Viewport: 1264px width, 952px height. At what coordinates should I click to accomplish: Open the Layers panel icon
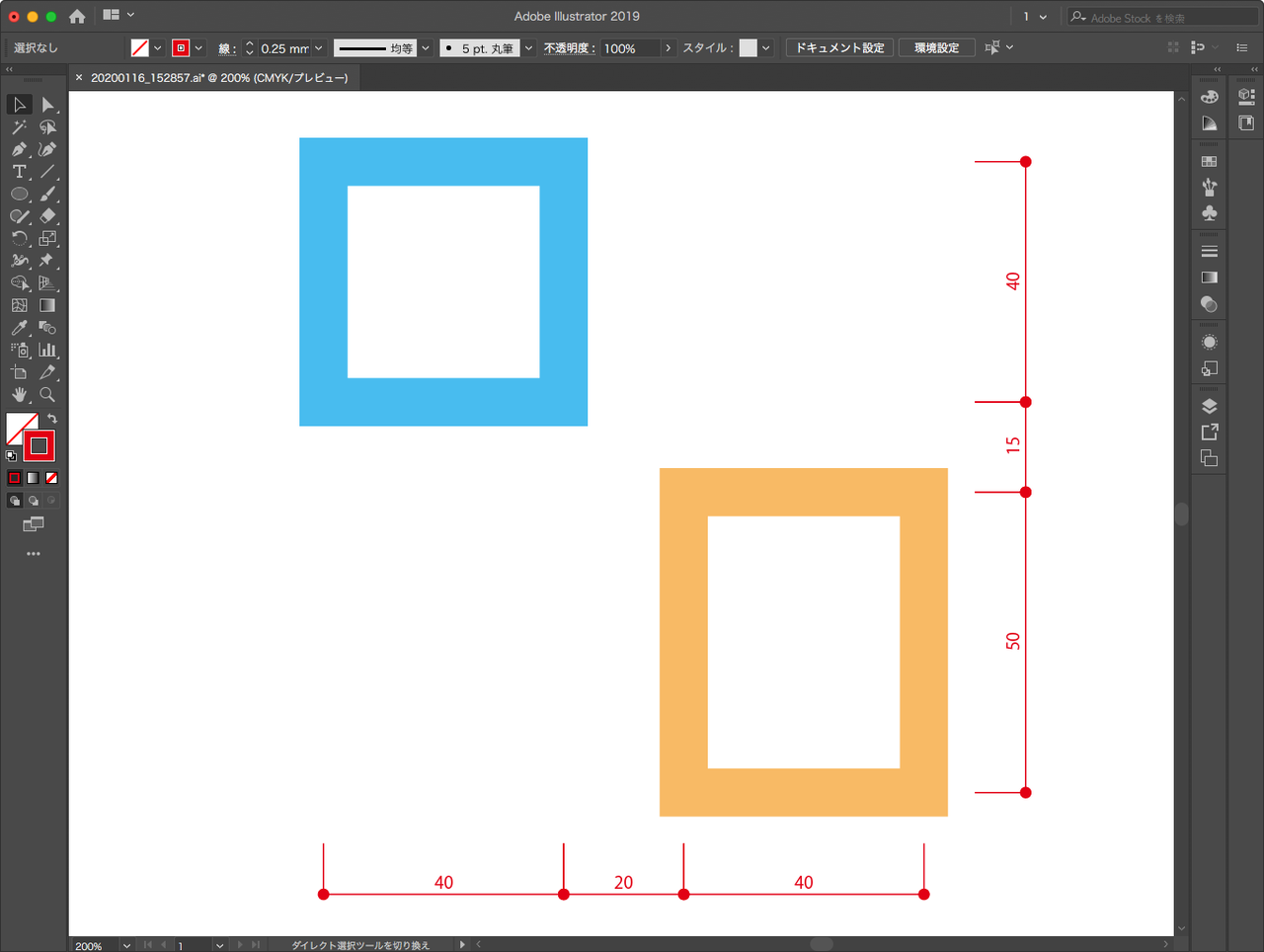pos(1210,407)
